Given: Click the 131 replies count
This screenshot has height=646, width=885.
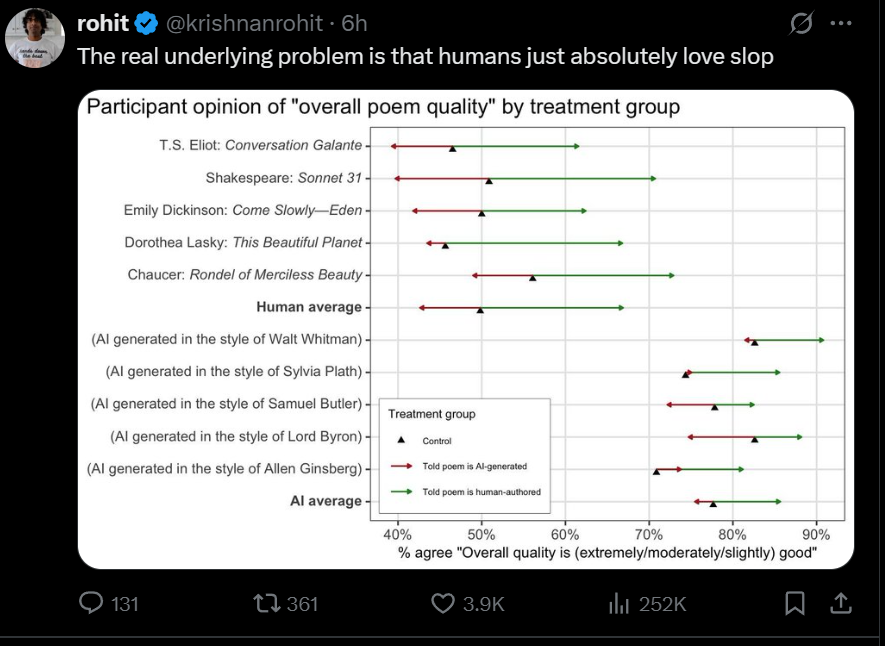Looking at the screenshot, I should 123,603.
